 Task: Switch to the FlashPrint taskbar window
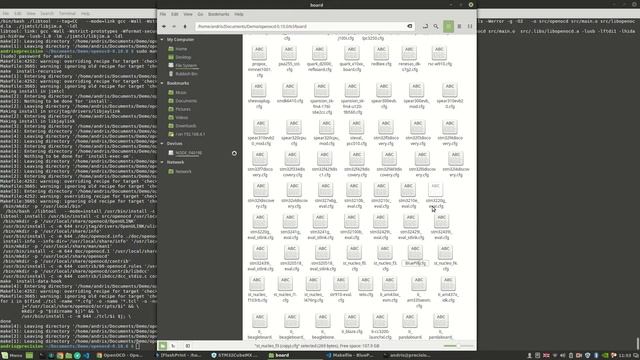[178, 356]
